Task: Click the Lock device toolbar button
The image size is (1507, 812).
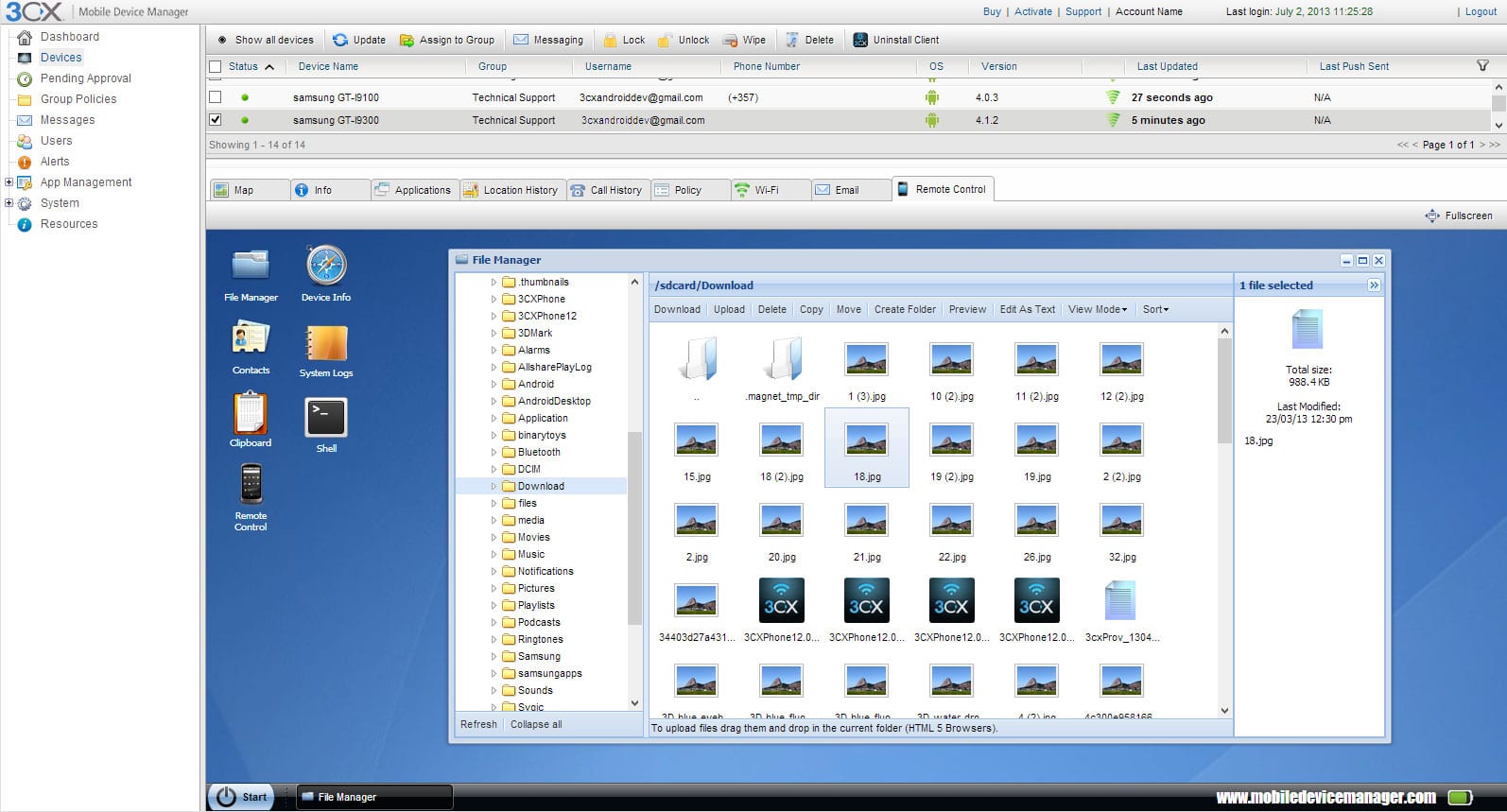Action: point(624,40)
